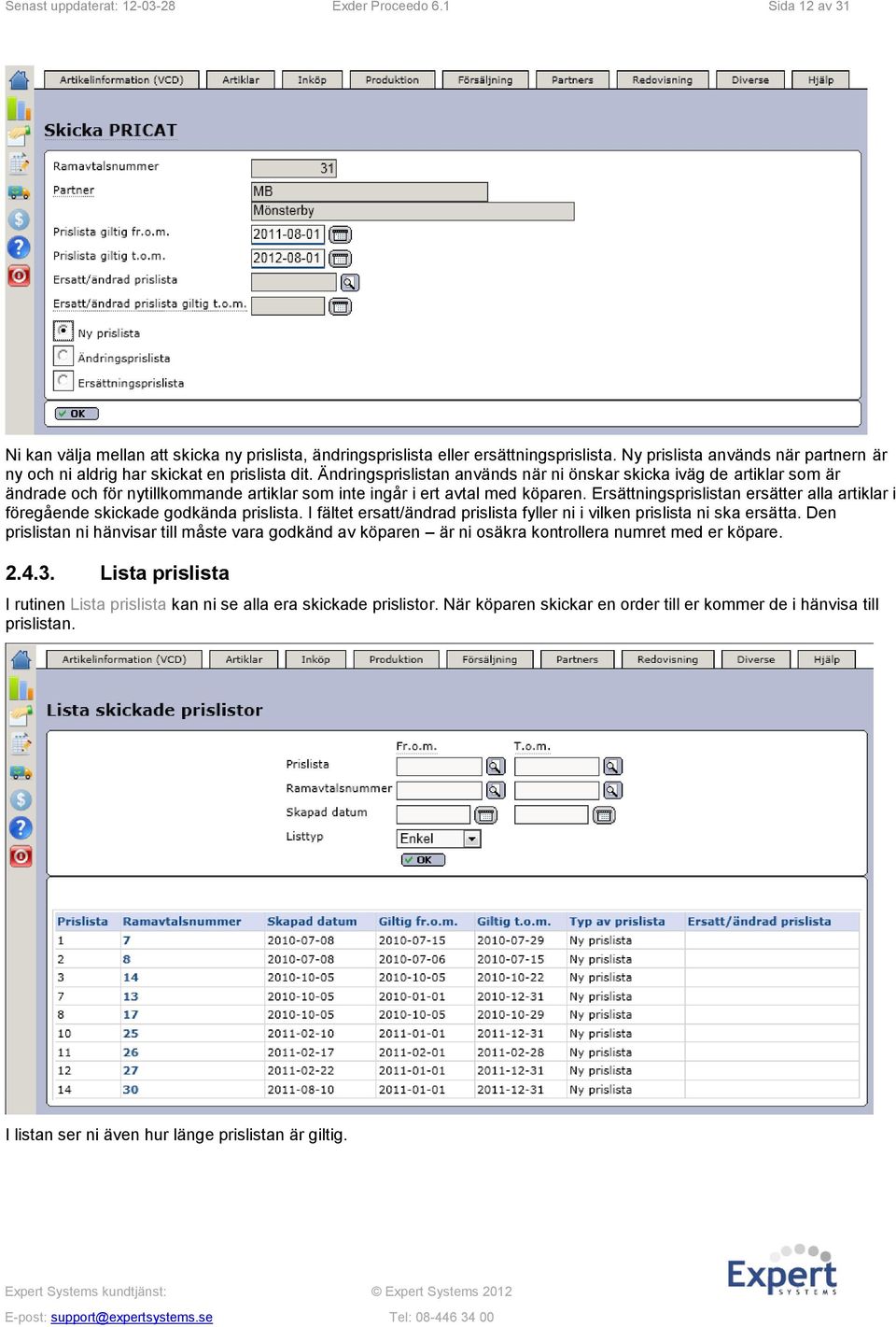This screenshot has width=896, height=1327.
Task: Click the Ramavtalsnummer field showing 31
Action: (x=293, y=168)
